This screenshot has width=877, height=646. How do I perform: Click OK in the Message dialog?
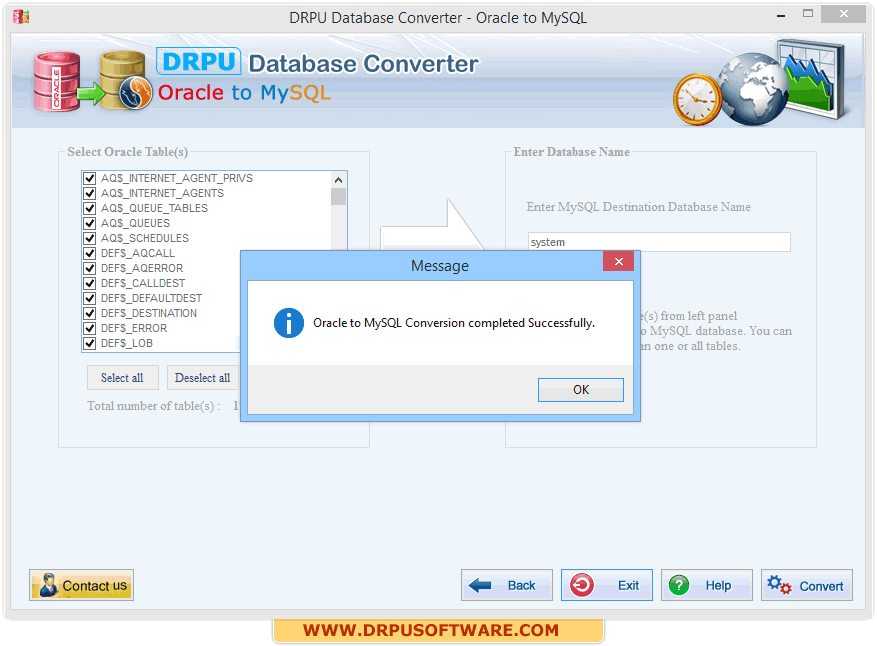pyautogui.click(x=581, y=390)
